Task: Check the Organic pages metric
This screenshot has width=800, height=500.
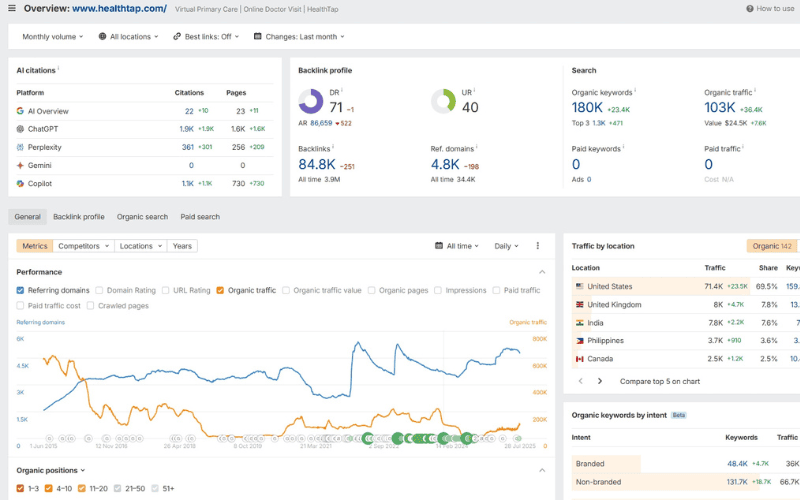Action: 373,291
